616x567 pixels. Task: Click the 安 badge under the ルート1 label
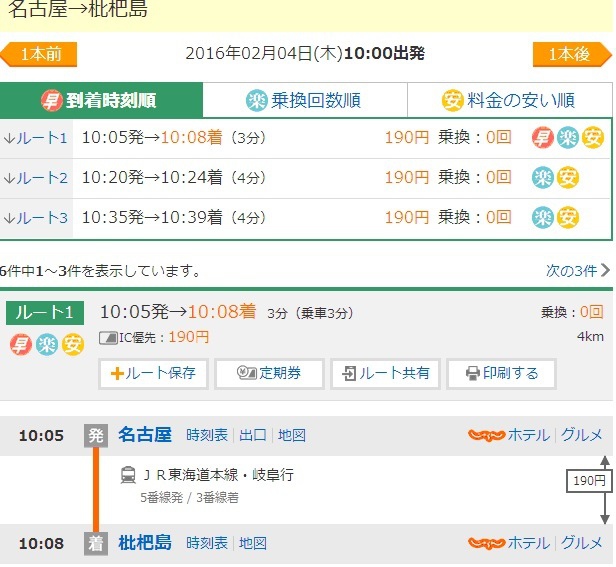pyautogui.click(x=73, y=345)
